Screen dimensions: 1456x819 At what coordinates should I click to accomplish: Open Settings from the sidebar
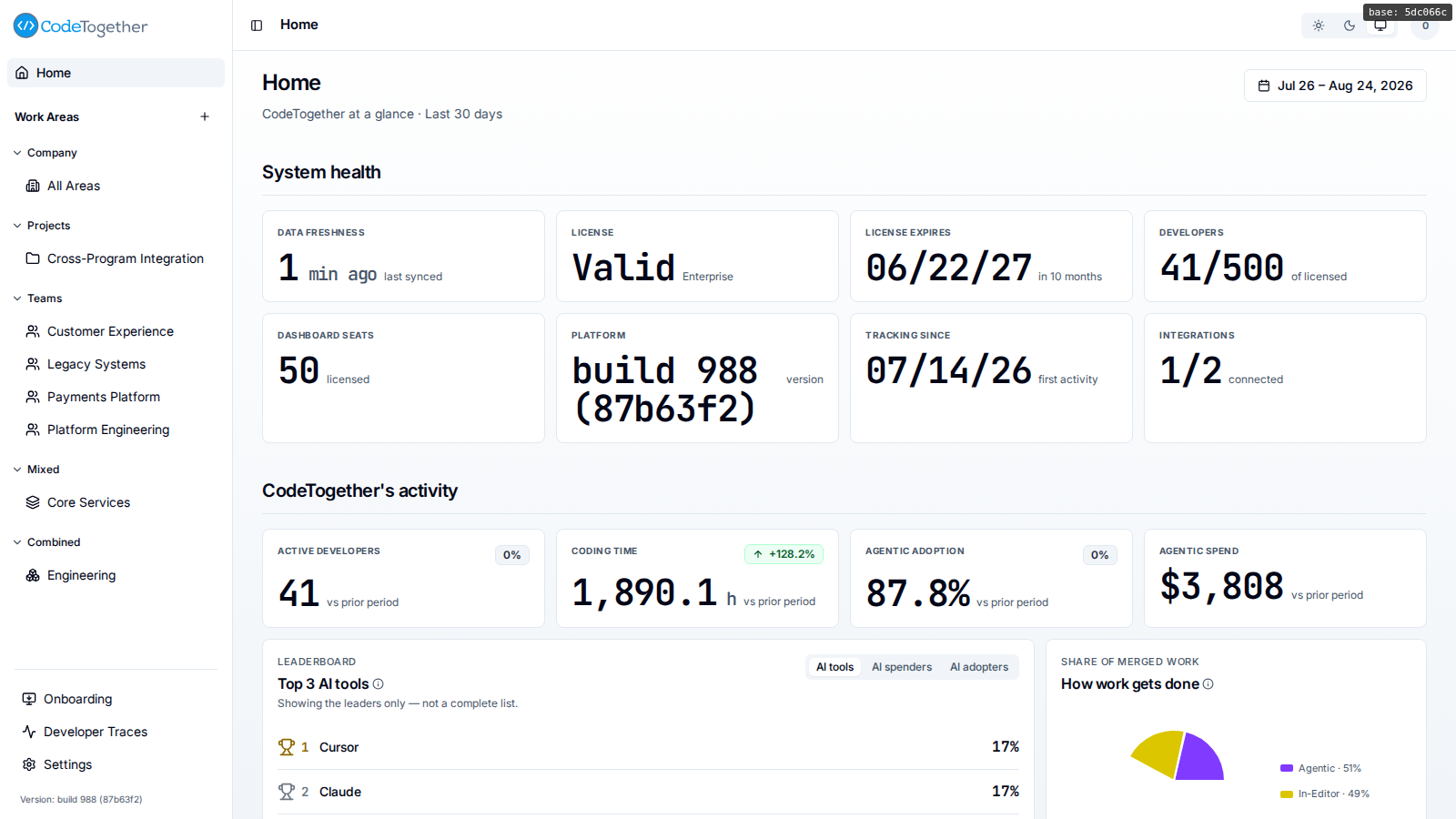(116, 764)
